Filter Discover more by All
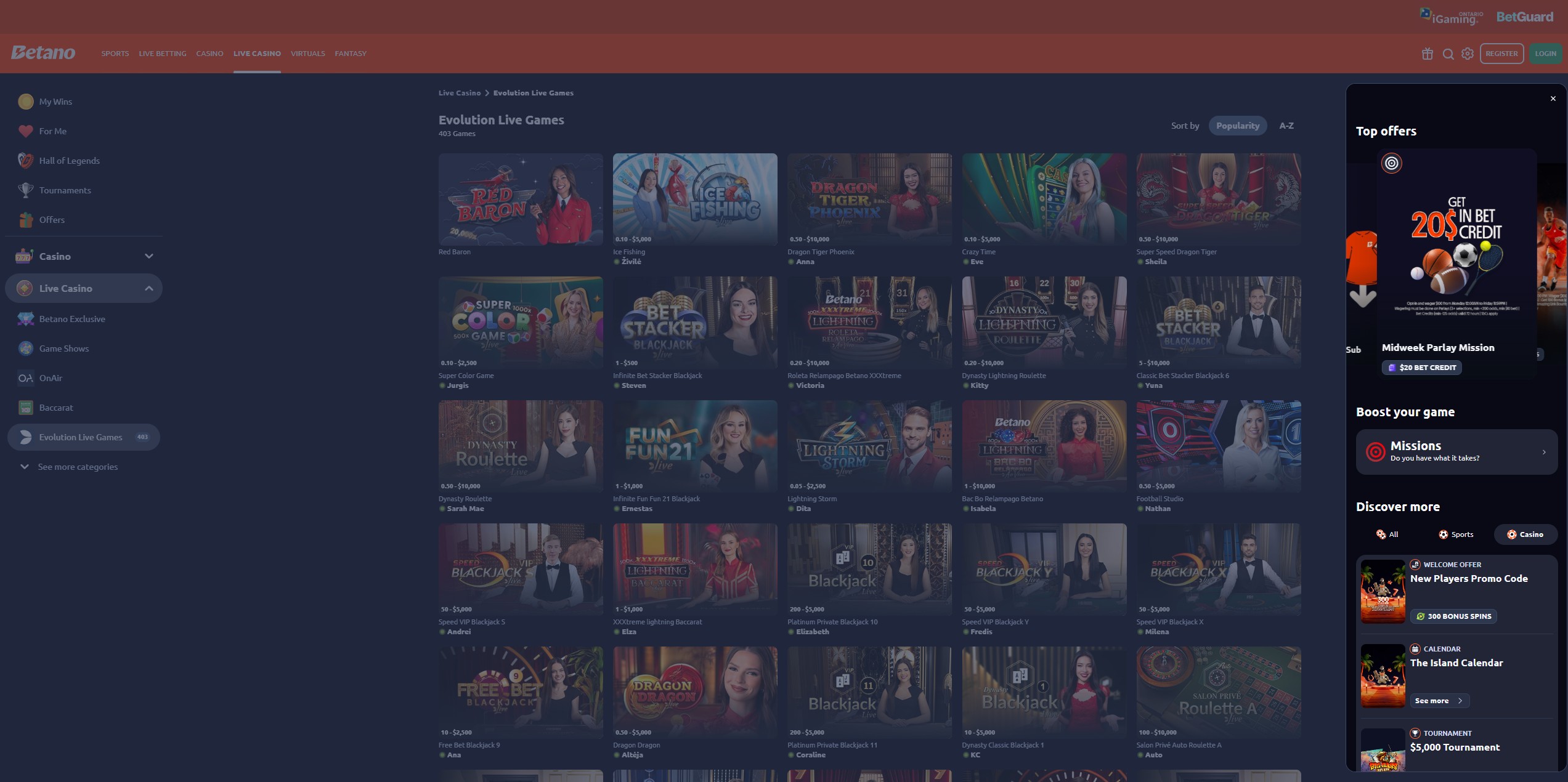This screenshot has width=1568, height=782. [1387, 534]
